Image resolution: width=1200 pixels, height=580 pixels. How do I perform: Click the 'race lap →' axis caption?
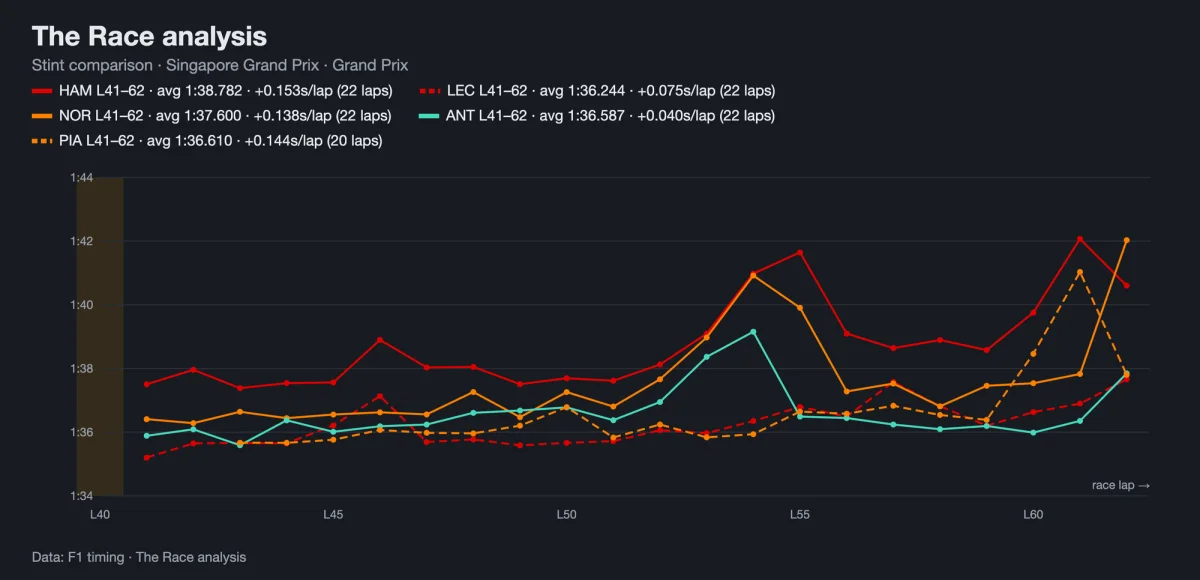point(1121,485)
